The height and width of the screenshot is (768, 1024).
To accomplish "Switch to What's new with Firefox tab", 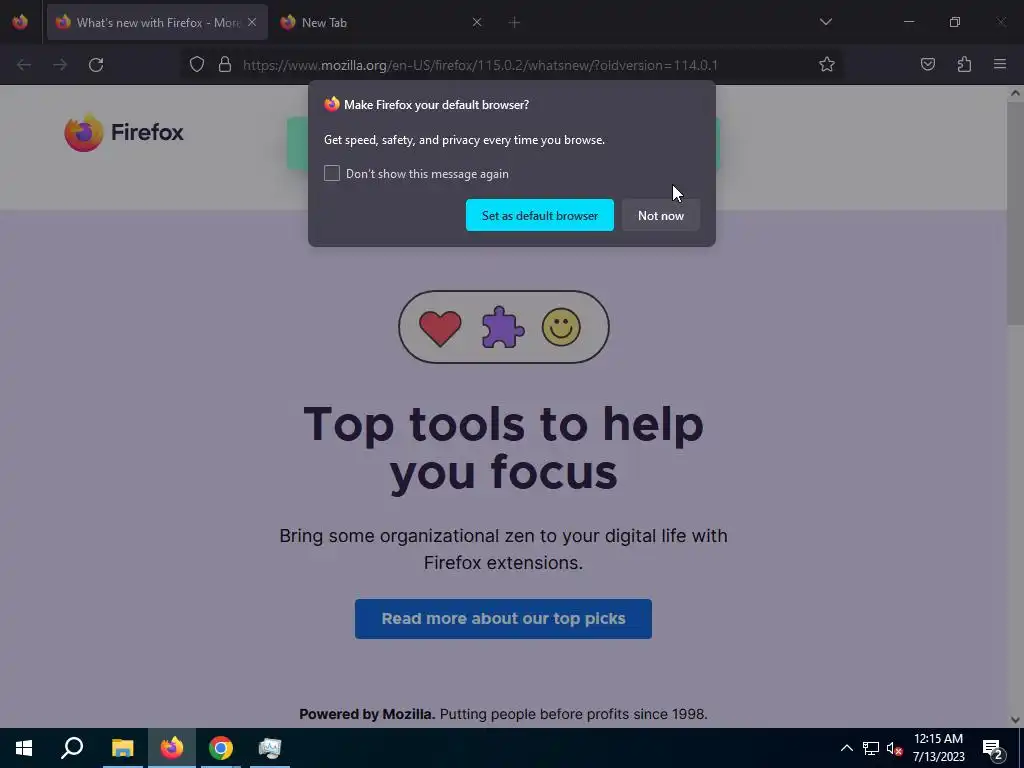I will click(x=157, y=22).
